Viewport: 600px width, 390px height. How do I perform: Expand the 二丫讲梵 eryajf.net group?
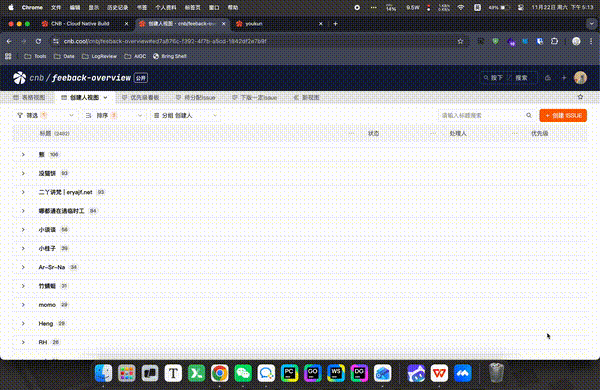[23, 192]
